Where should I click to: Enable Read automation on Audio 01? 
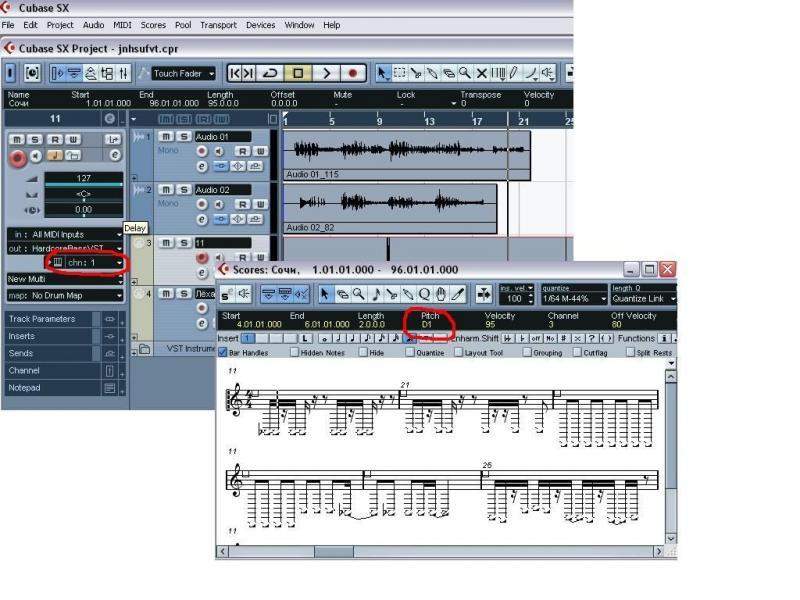(242, 152)
